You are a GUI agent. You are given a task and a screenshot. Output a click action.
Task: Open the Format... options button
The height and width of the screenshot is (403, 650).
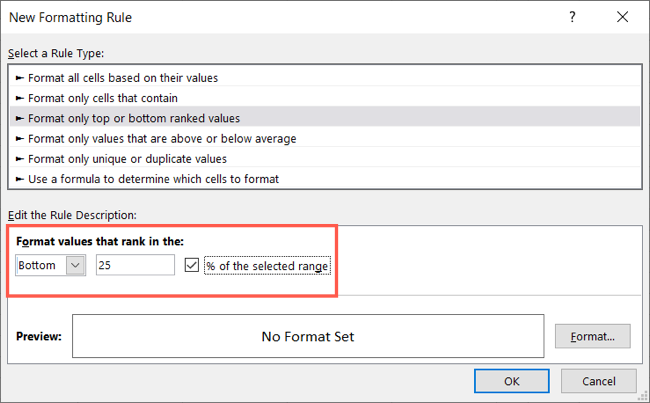pos(592,337)
